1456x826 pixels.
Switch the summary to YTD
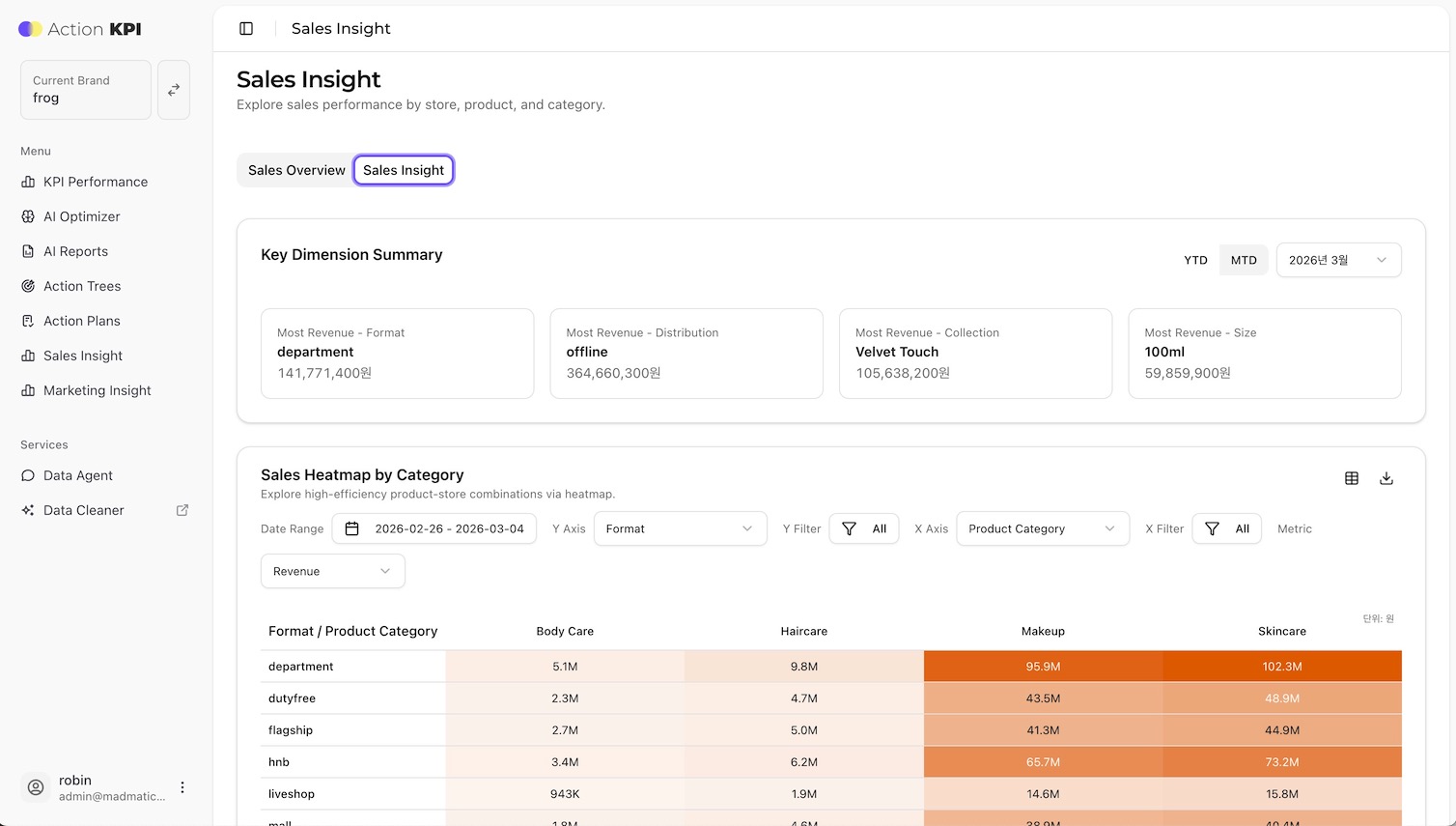(x=1195, y=260)
